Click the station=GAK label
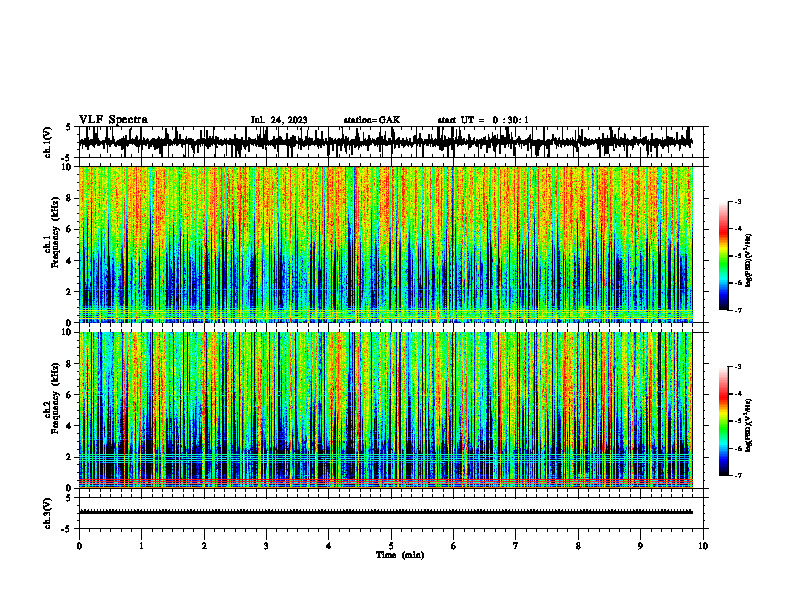The height and width of the screenshot is (612, 792). (x=372, y=120)
